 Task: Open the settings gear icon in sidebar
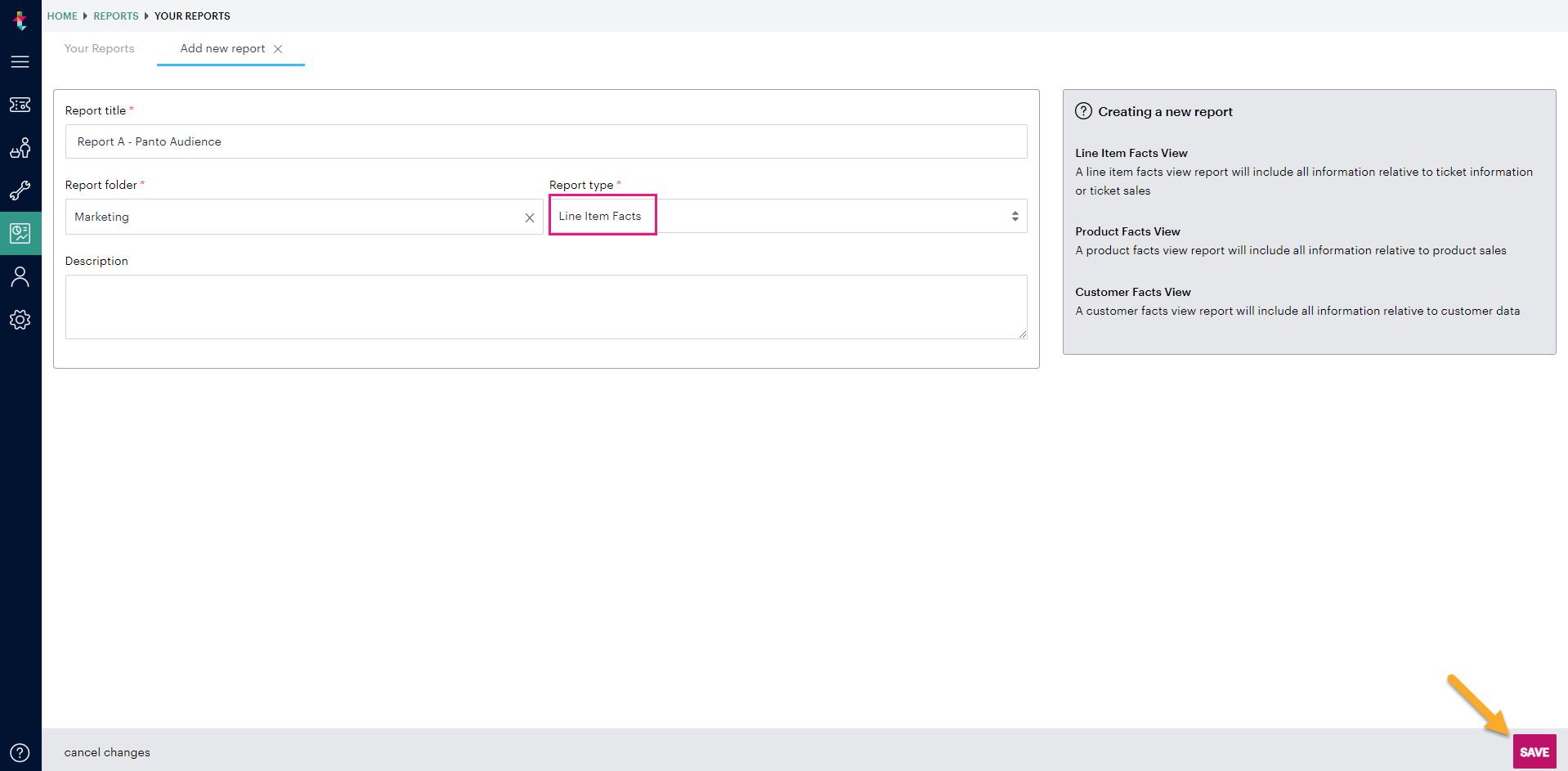[20, 320]
